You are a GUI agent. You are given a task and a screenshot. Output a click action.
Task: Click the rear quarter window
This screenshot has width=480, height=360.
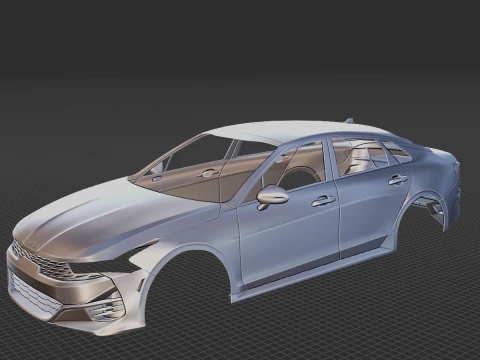coord(396,152)
